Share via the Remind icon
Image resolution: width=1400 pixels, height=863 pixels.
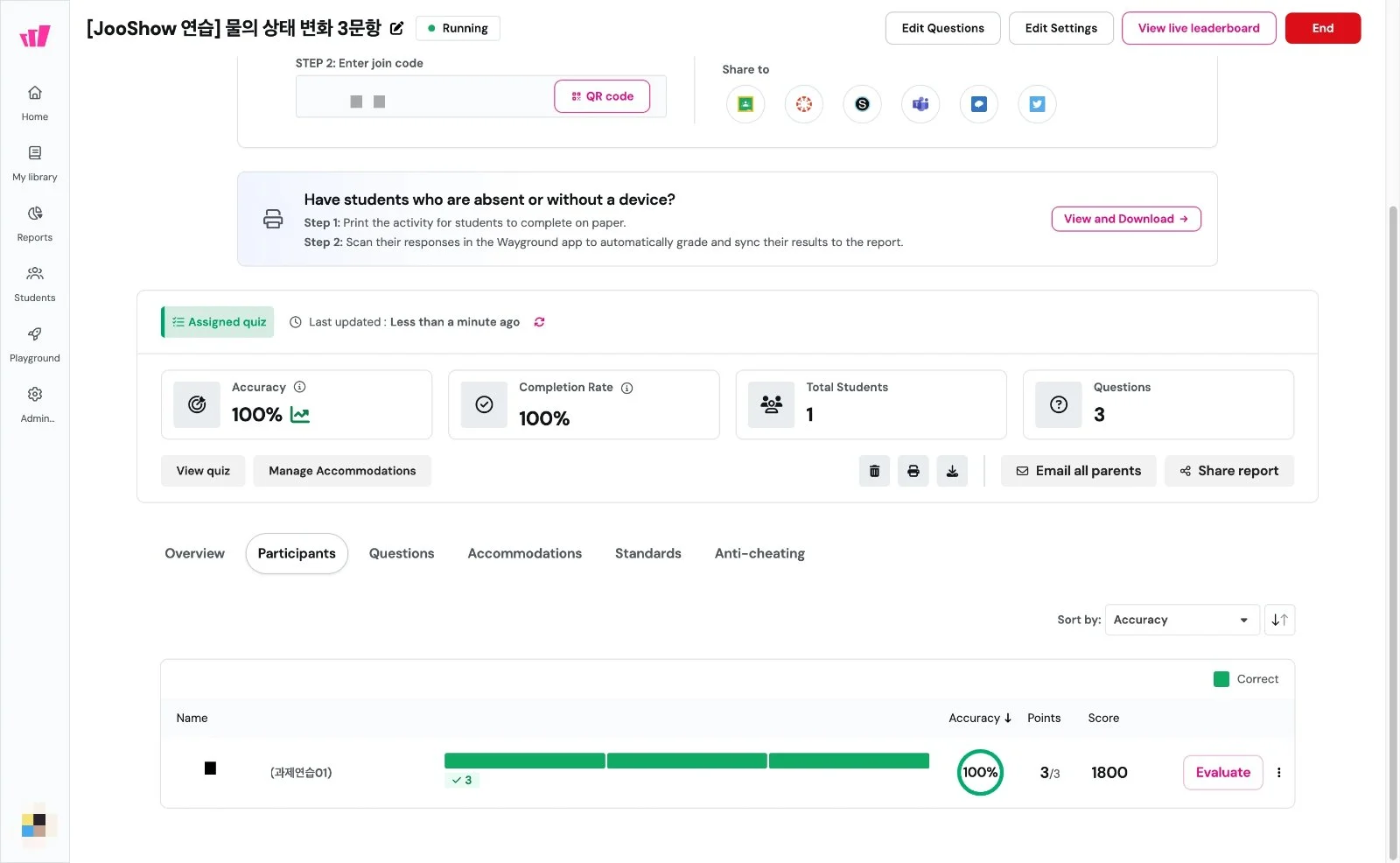tap(979, 104)
